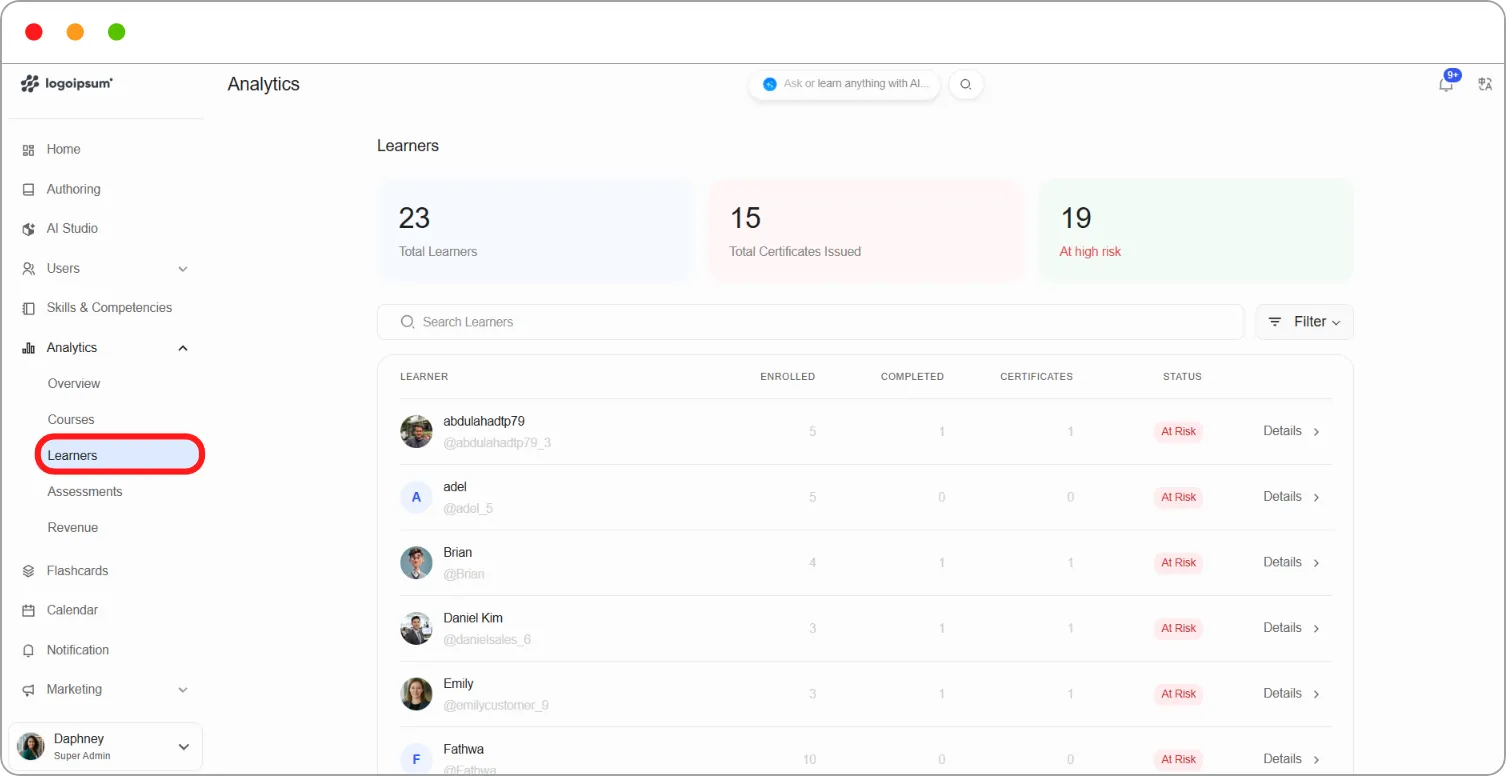Open Assessments under Analytics
Image resolution: width=1506 pixels, height=776 pixels.
[x=85, y=492]
